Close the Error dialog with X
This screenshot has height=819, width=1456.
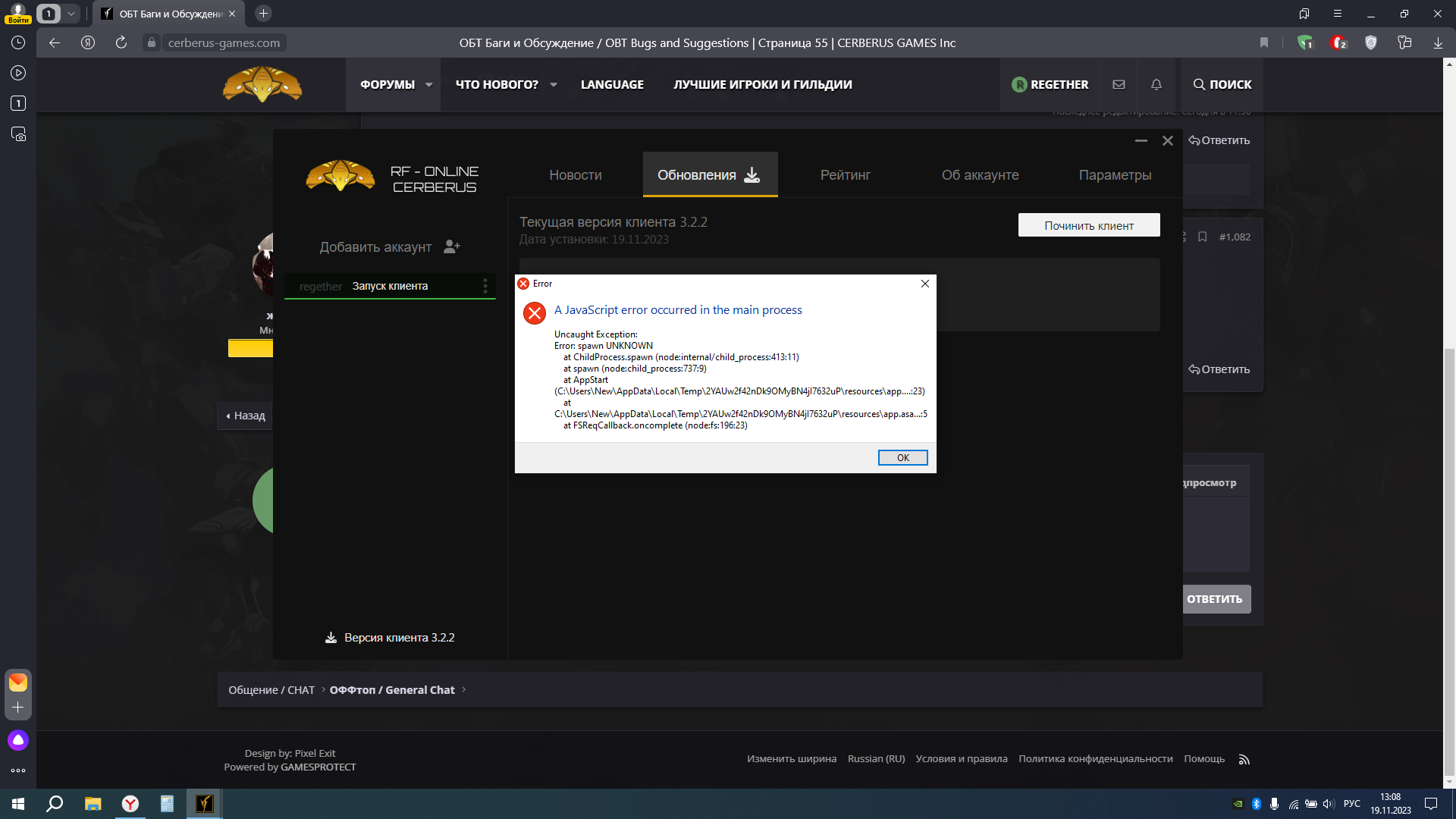tap(924, 284)
